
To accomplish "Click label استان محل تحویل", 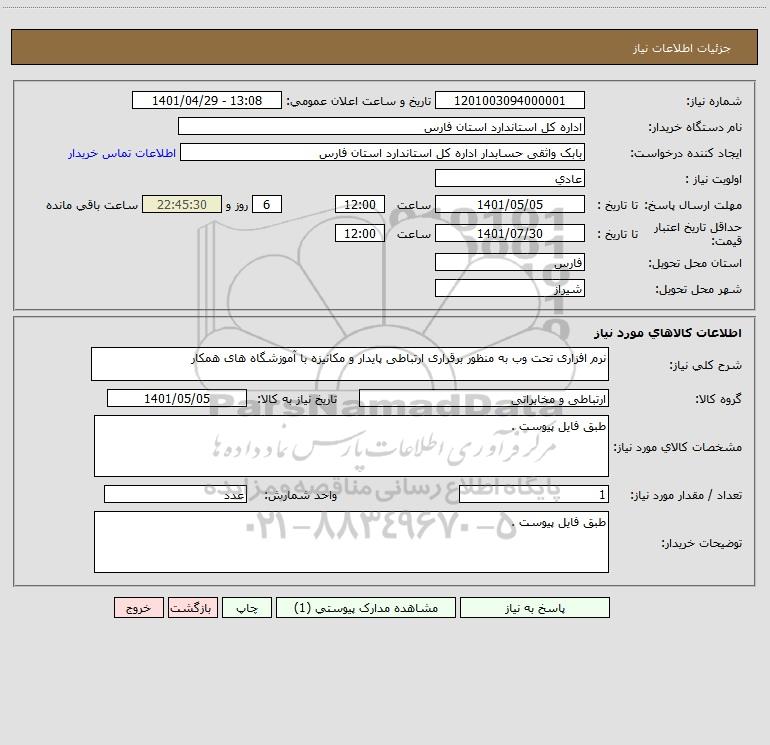I will tap(695, 263).
